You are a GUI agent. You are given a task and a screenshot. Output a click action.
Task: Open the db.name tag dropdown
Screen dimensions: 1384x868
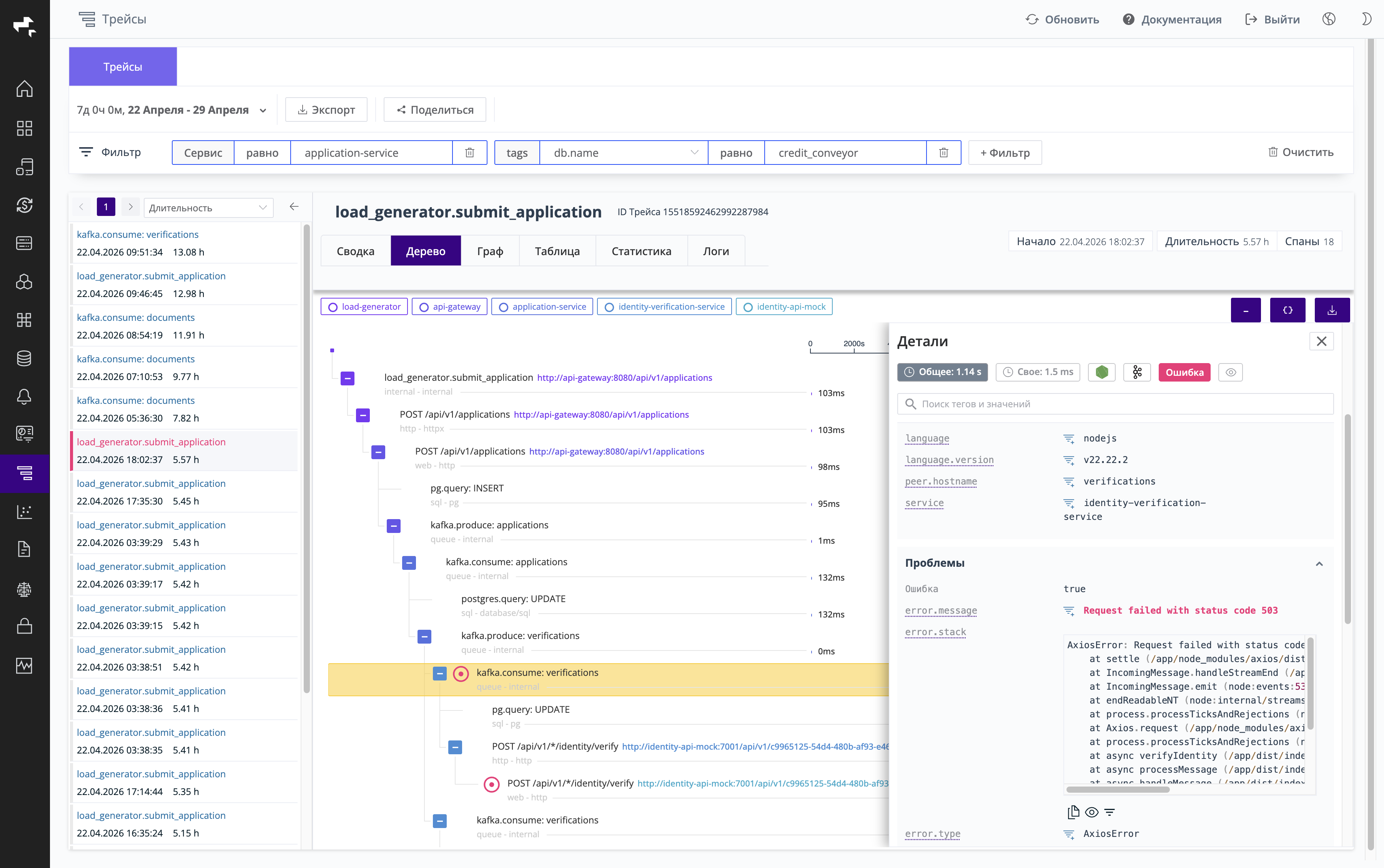click(624, 153)
